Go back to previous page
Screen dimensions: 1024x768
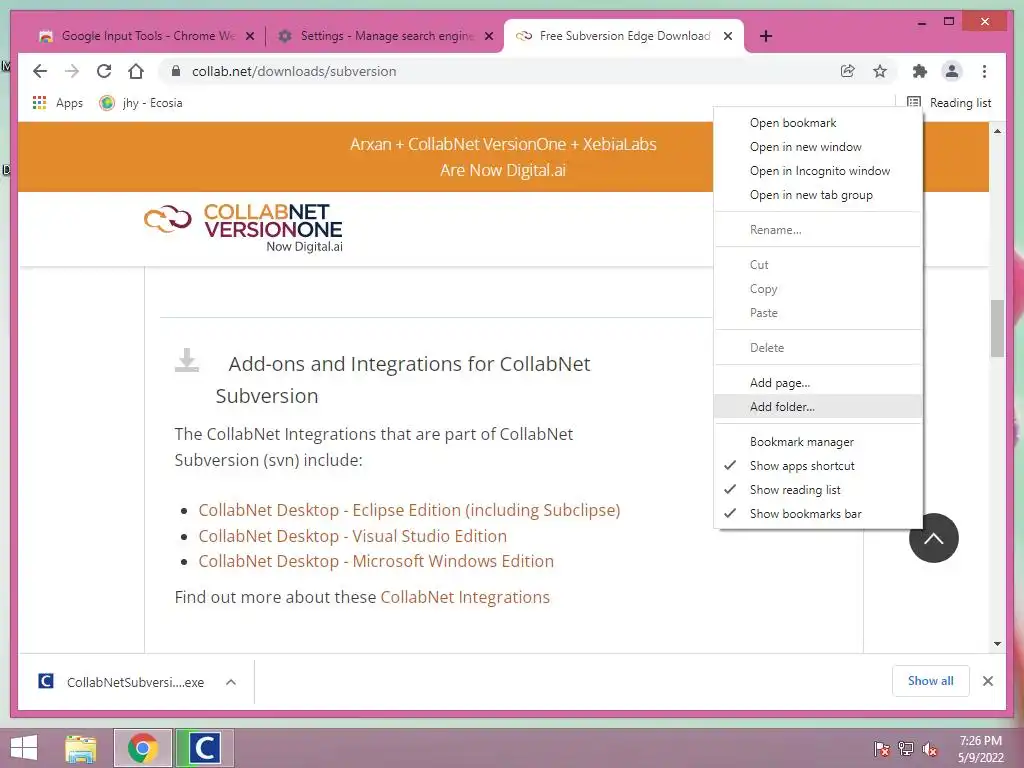(40, 71)
